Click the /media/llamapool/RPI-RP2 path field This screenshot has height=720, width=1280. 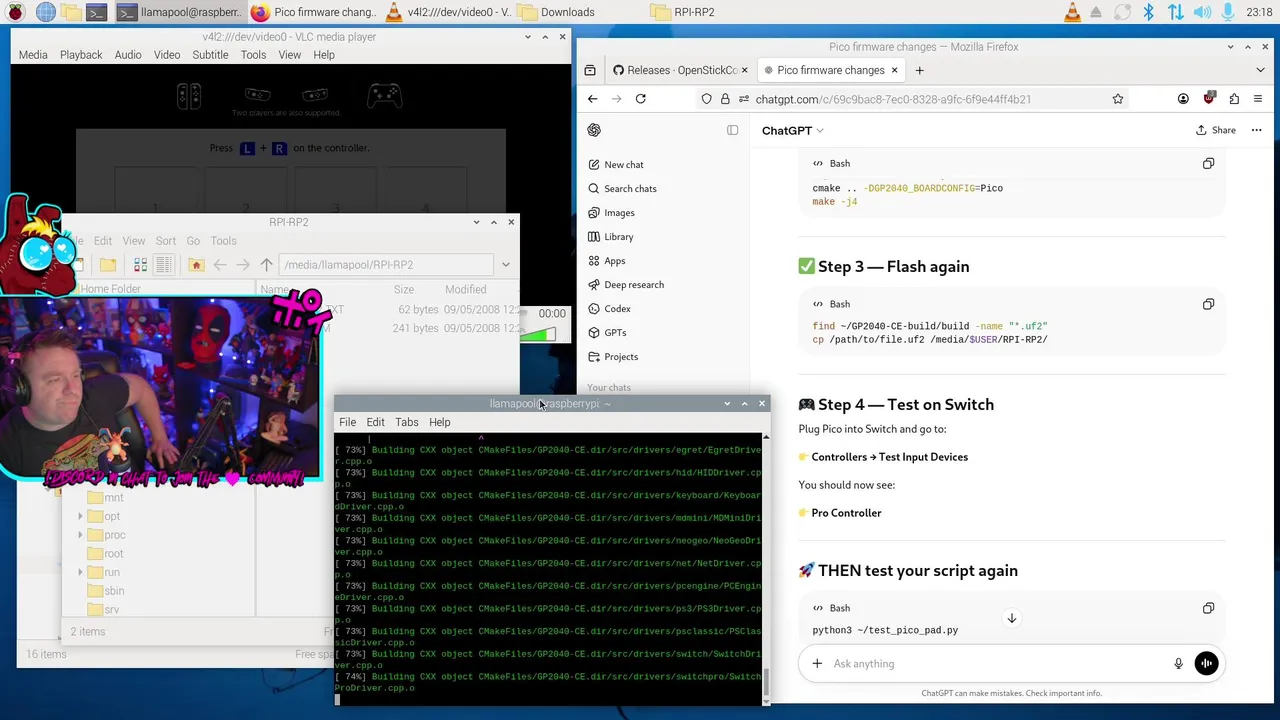(386, 265)
